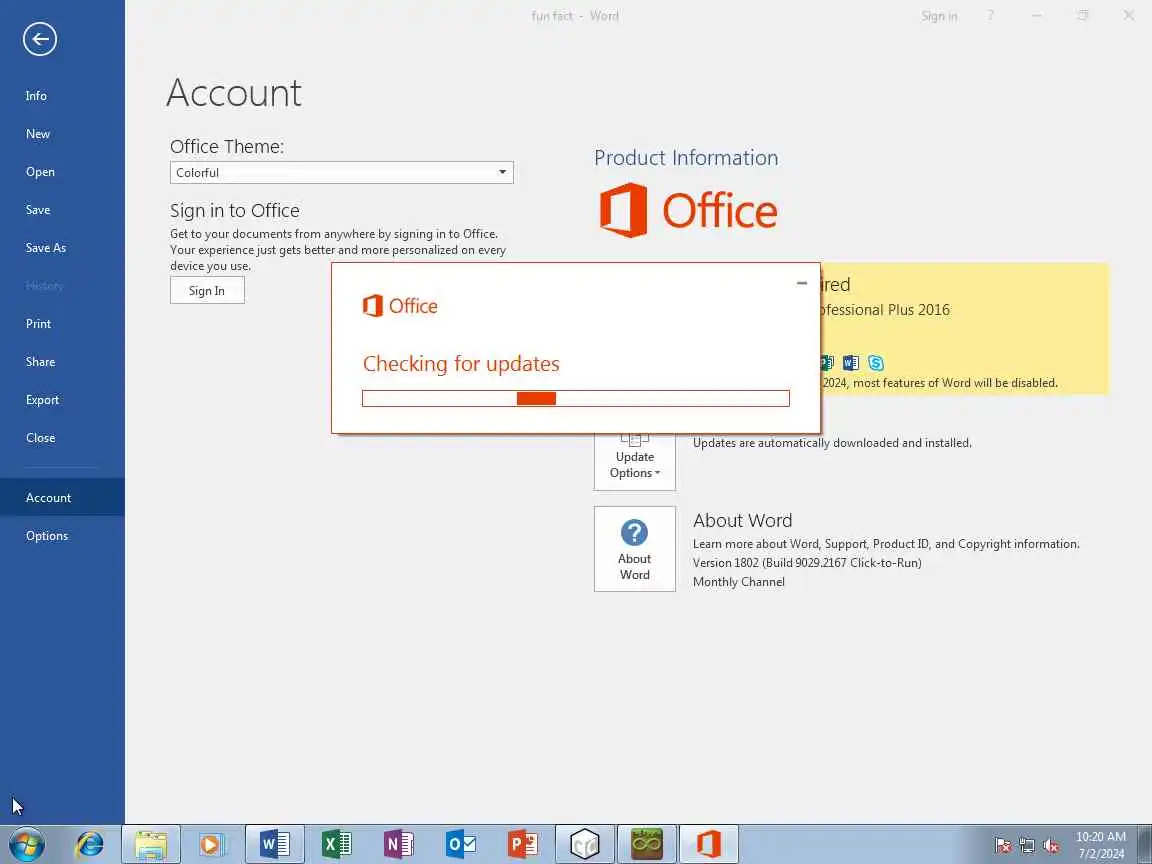Go back using the backstage arrow

[40, 39]
